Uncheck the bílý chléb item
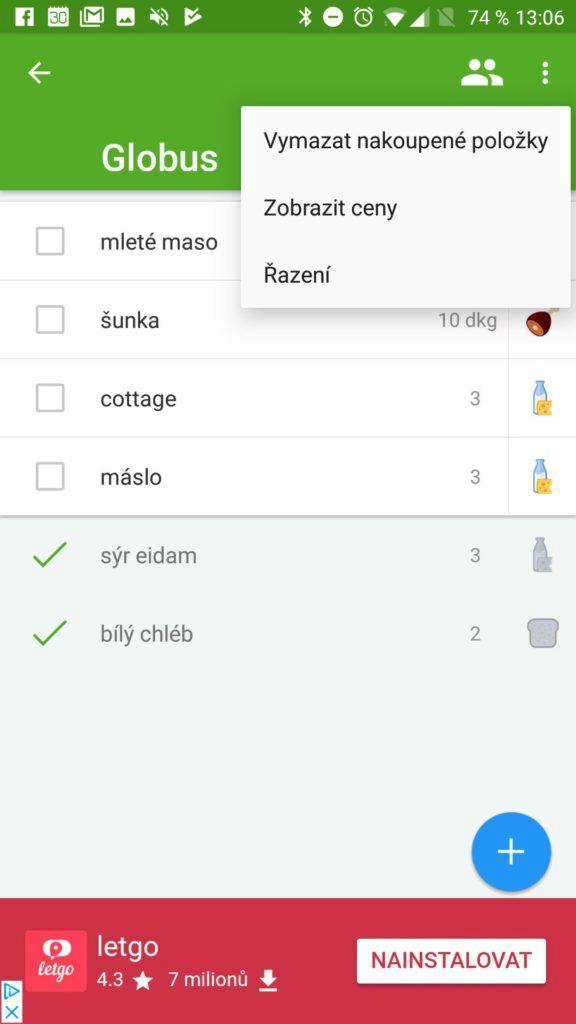576x1024 pixels. point(50,633)
